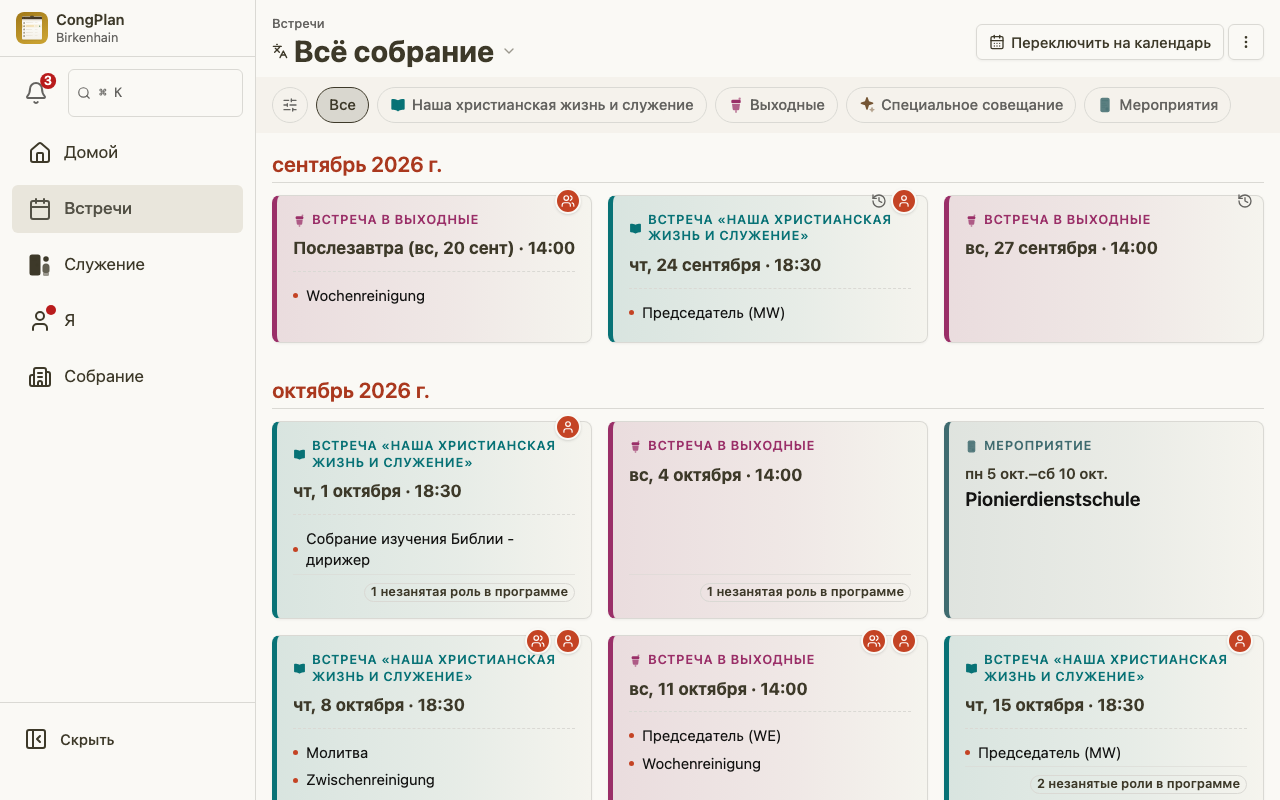Image resolution: width=1280 pixels, height=800 pixels.
Task: Filter by Наша христианская жизнь и служение
Action: point(542,105)
